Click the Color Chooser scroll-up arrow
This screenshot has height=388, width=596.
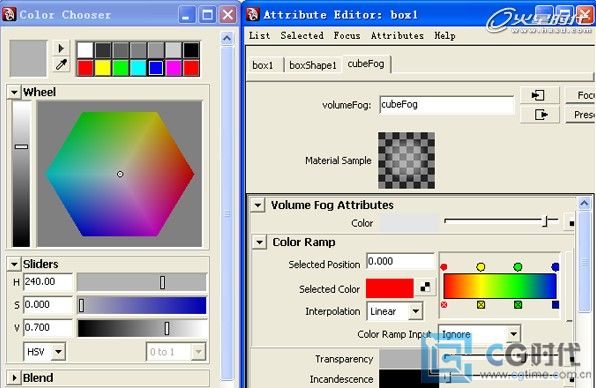227,38
